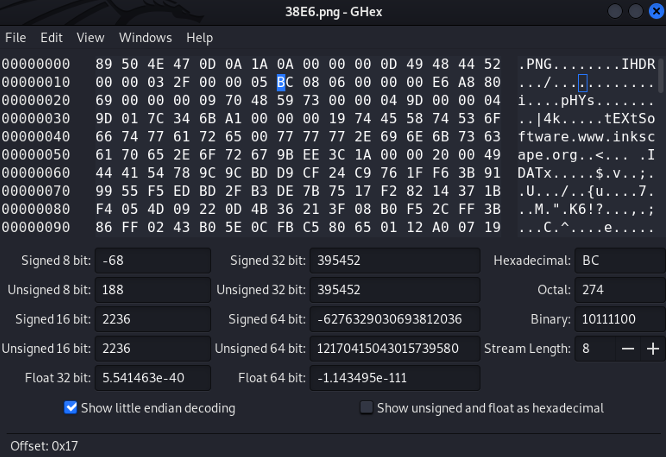
Task: Click the hex view vertical scrollbar
Action: coord(660,76)
